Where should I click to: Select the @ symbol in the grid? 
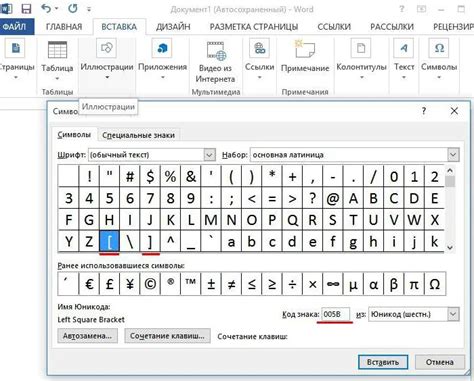pyautogui.click(x=333, y=198)
